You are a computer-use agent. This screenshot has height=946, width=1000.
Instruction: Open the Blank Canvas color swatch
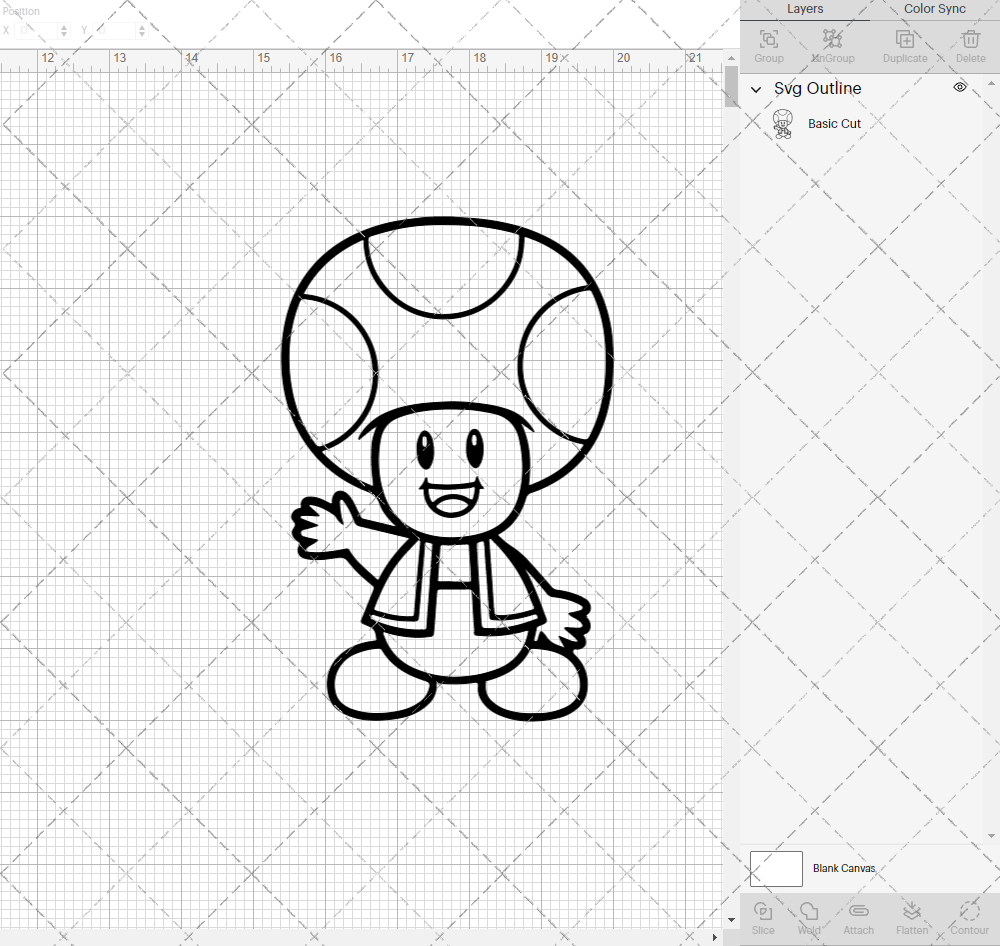(x=776, y=868)
